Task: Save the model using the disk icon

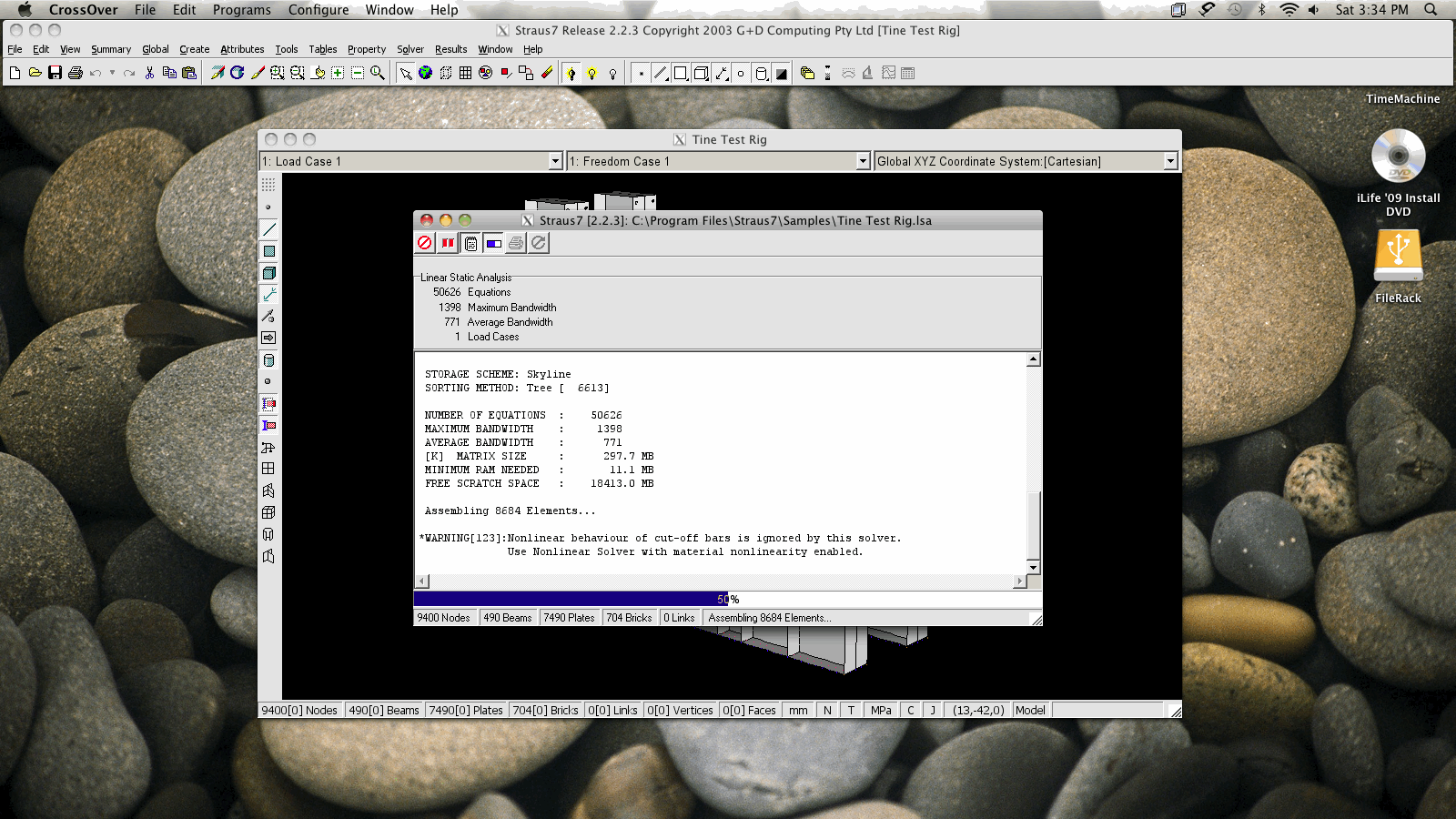Action: [54, 72]
